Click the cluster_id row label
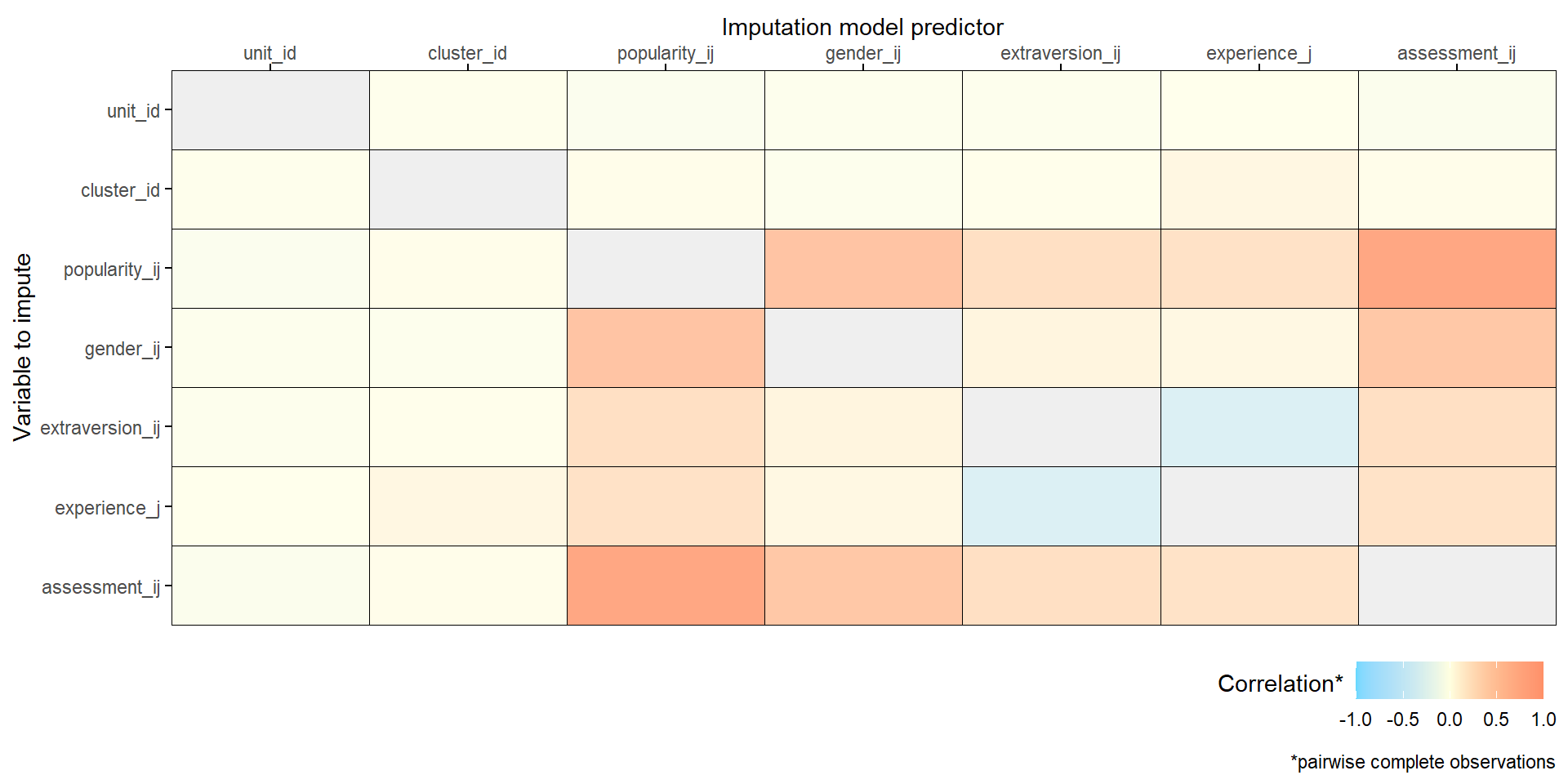This screenshot has height=784, width=1568. pos(120,190)
